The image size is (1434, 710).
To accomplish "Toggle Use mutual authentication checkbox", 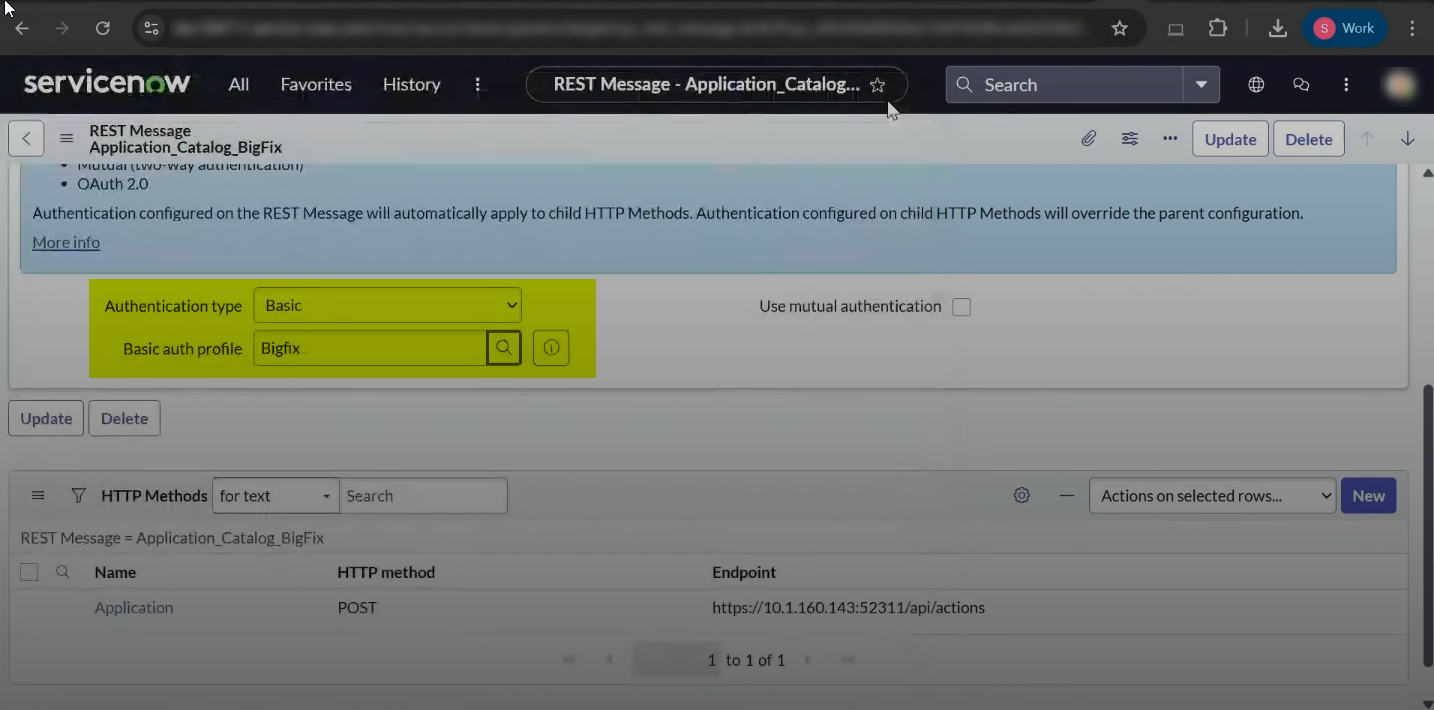I will (961, 307).
